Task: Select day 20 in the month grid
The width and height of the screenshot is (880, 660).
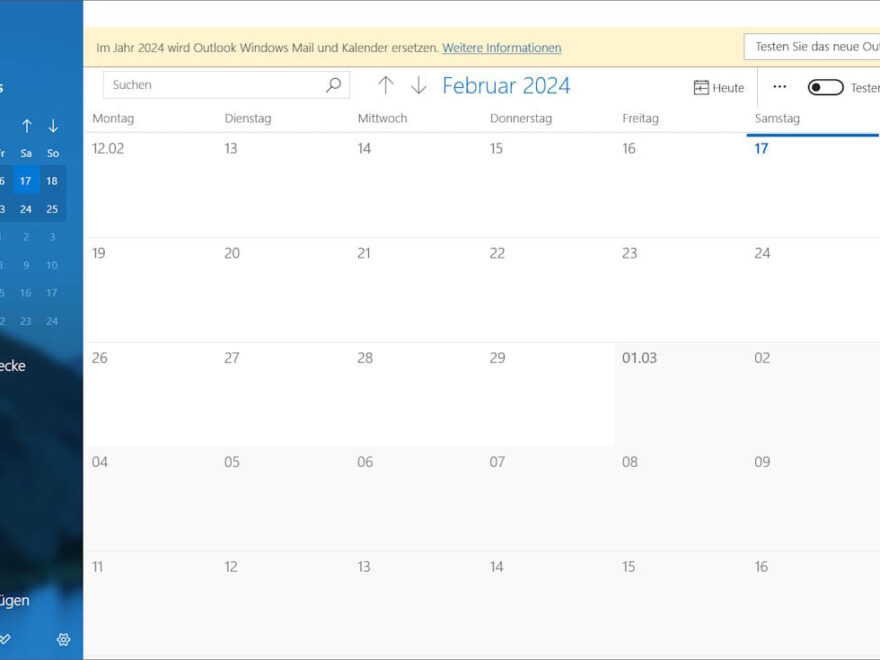Action: coord(282,290)
